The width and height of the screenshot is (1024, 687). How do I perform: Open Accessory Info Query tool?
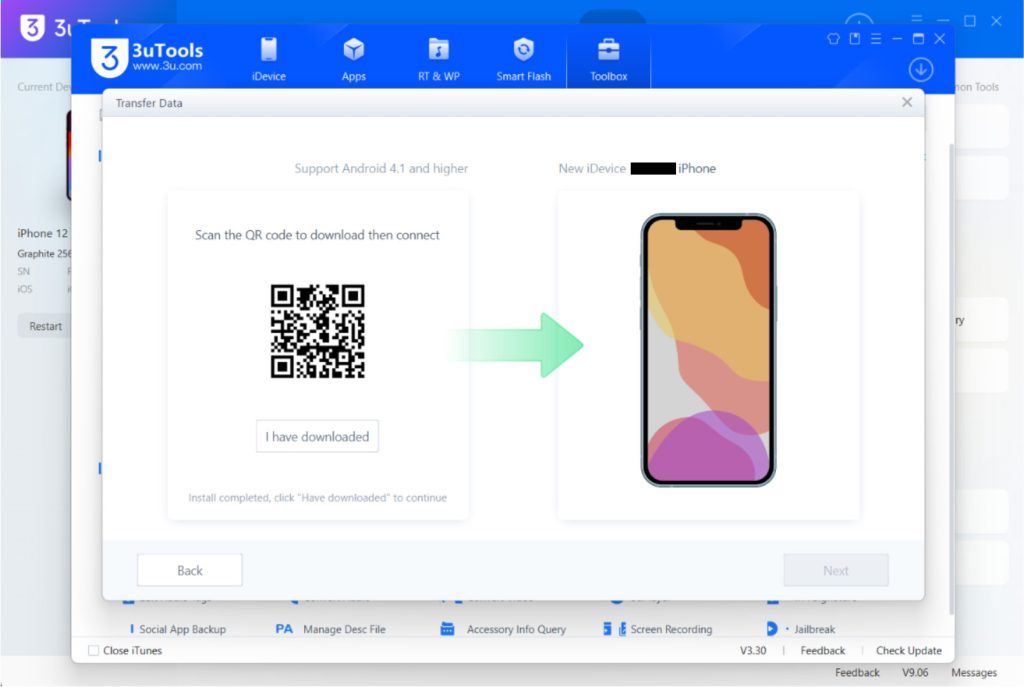pyautogui.click(x=504, y=629)
